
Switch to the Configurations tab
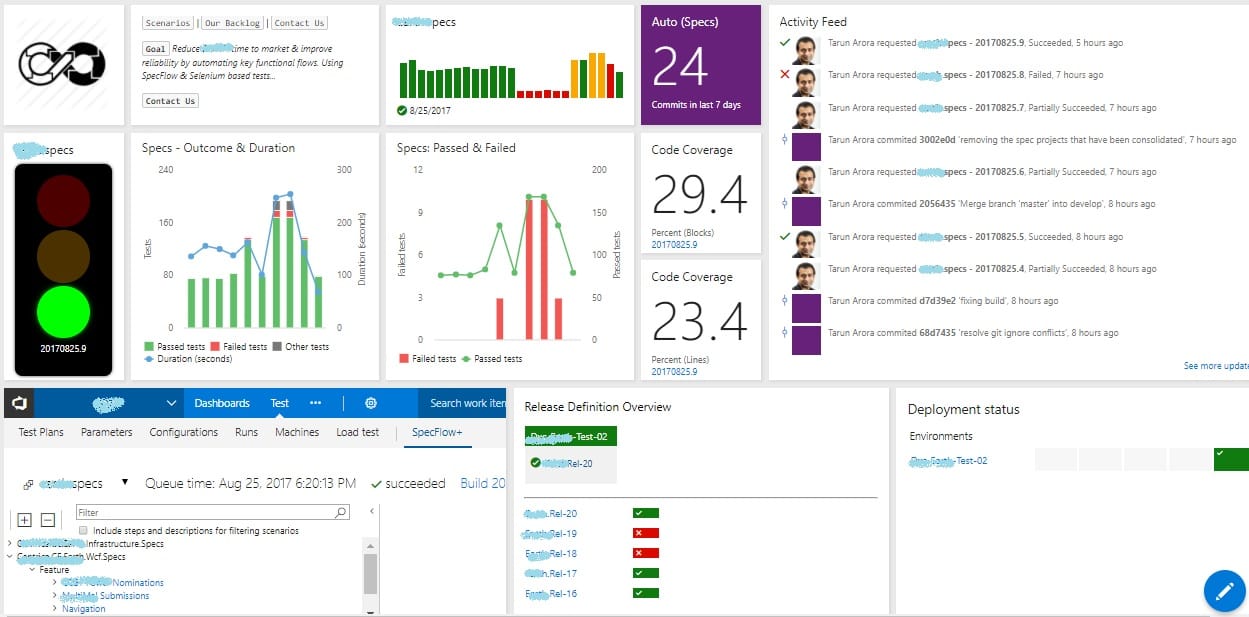[184, 432]
